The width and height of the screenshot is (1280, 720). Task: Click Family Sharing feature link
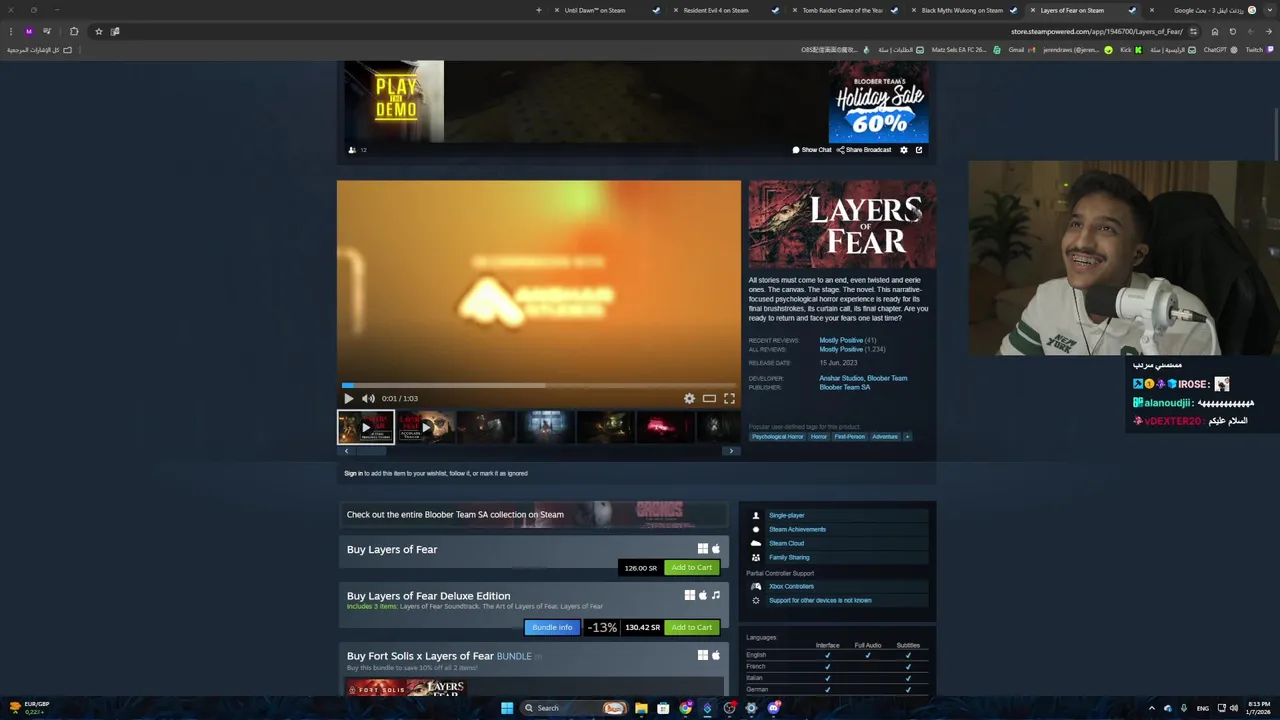click(789, 557)
